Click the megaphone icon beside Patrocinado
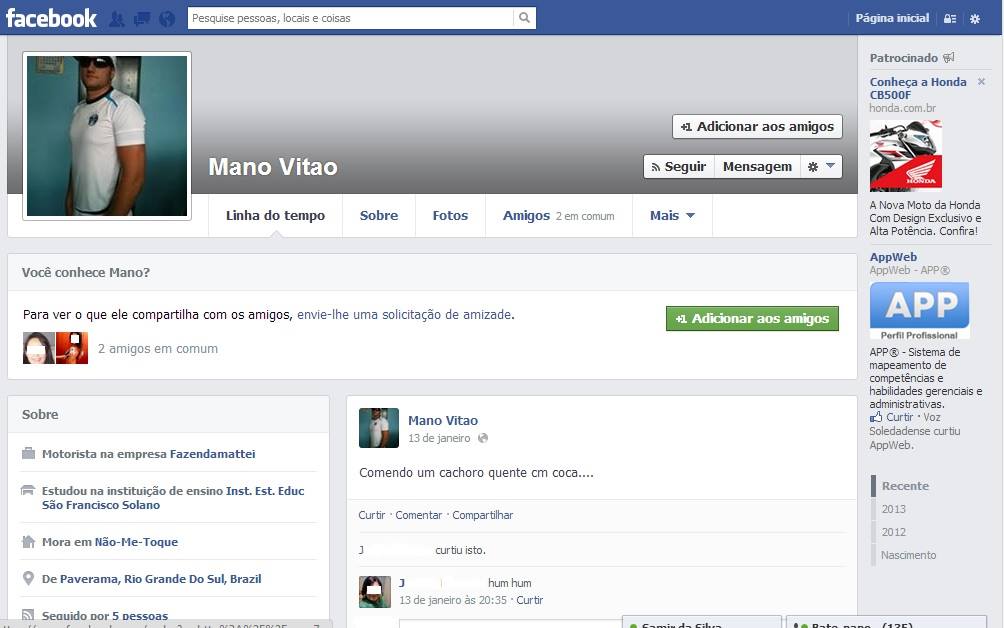The height and width of the screenshot is (628, 1004). point(949,58)
